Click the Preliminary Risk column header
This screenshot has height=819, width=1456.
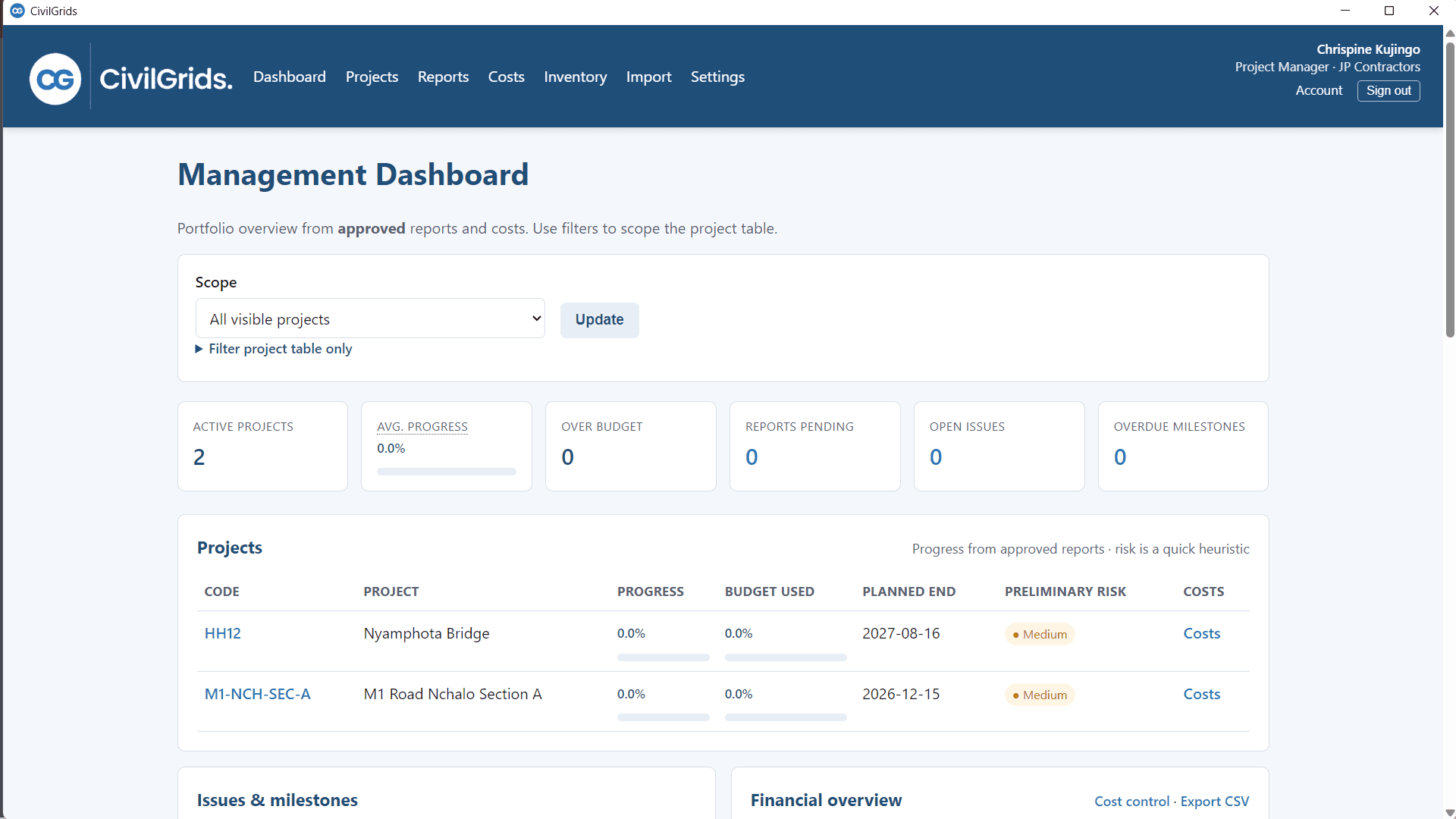(x=1065, y=591)
